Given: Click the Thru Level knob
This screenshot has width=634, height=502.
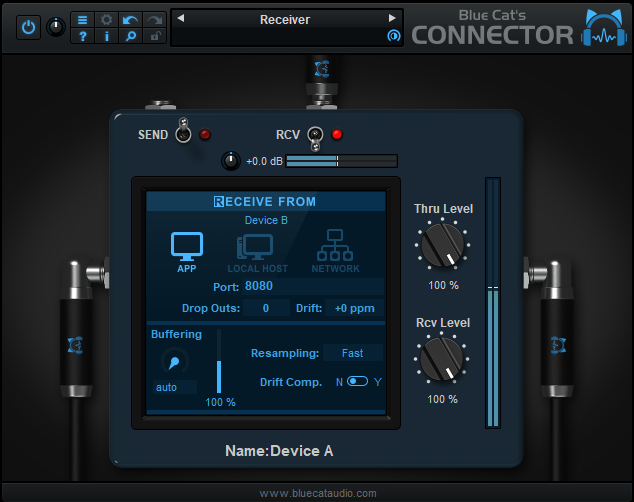Looking at the screenshot, I should [442, 246].
